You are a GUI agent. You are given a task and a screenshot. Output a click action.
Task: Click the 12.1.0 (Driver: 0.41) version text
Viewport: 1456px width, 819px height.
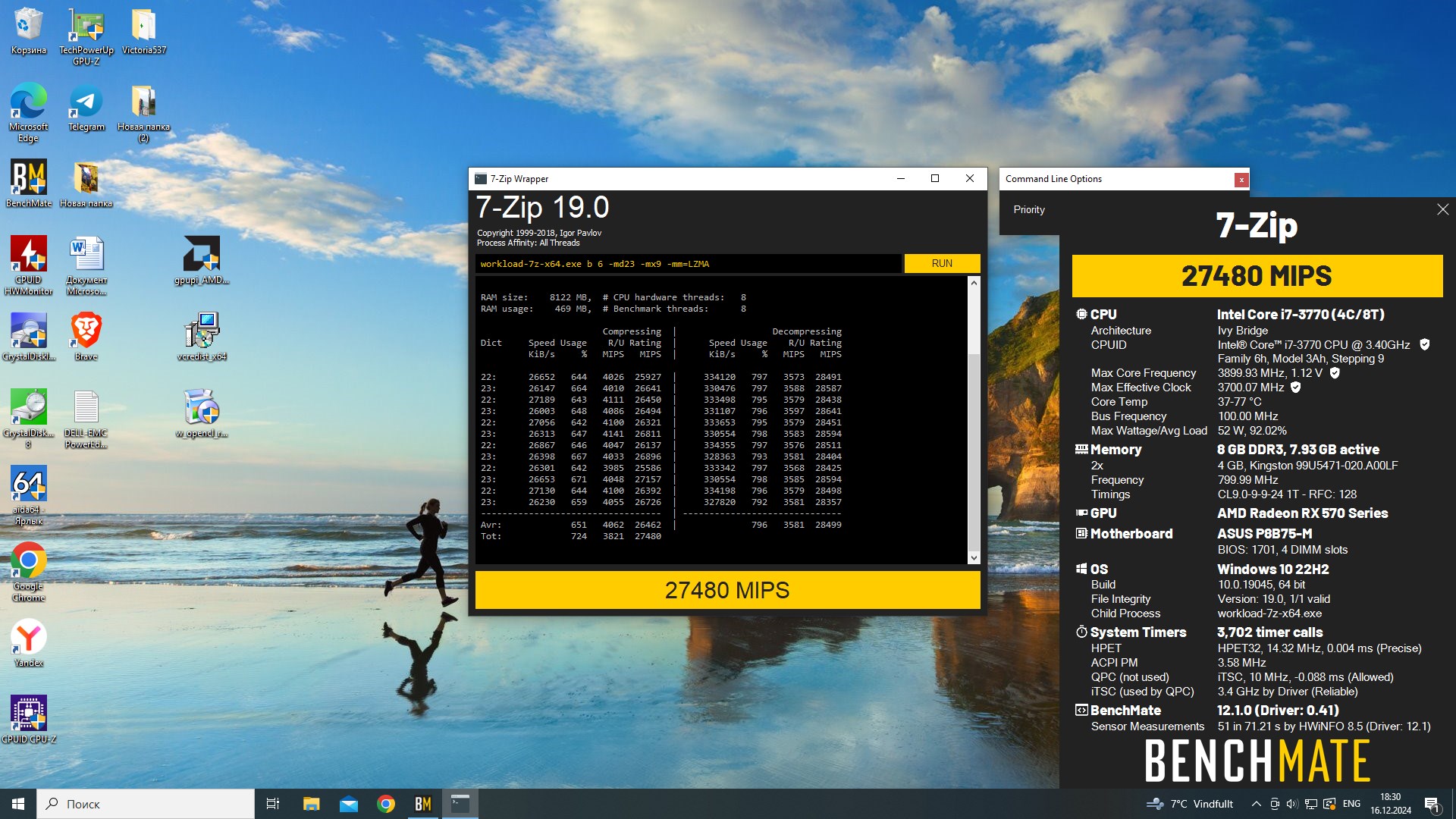pos(1278,711)
